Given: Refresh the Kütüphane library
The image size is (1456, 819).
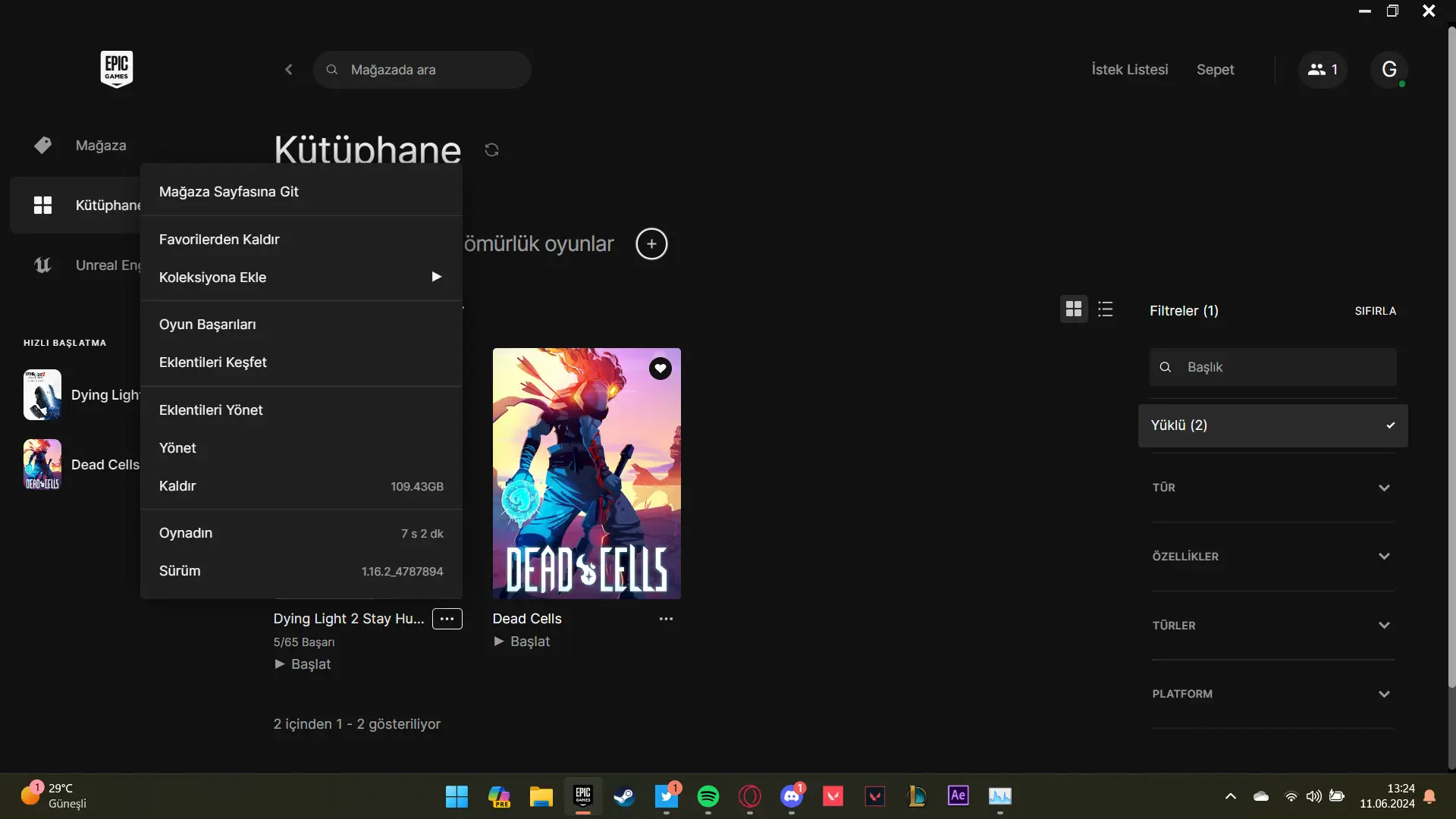Looking at the screenshot, I should (492, 150).
